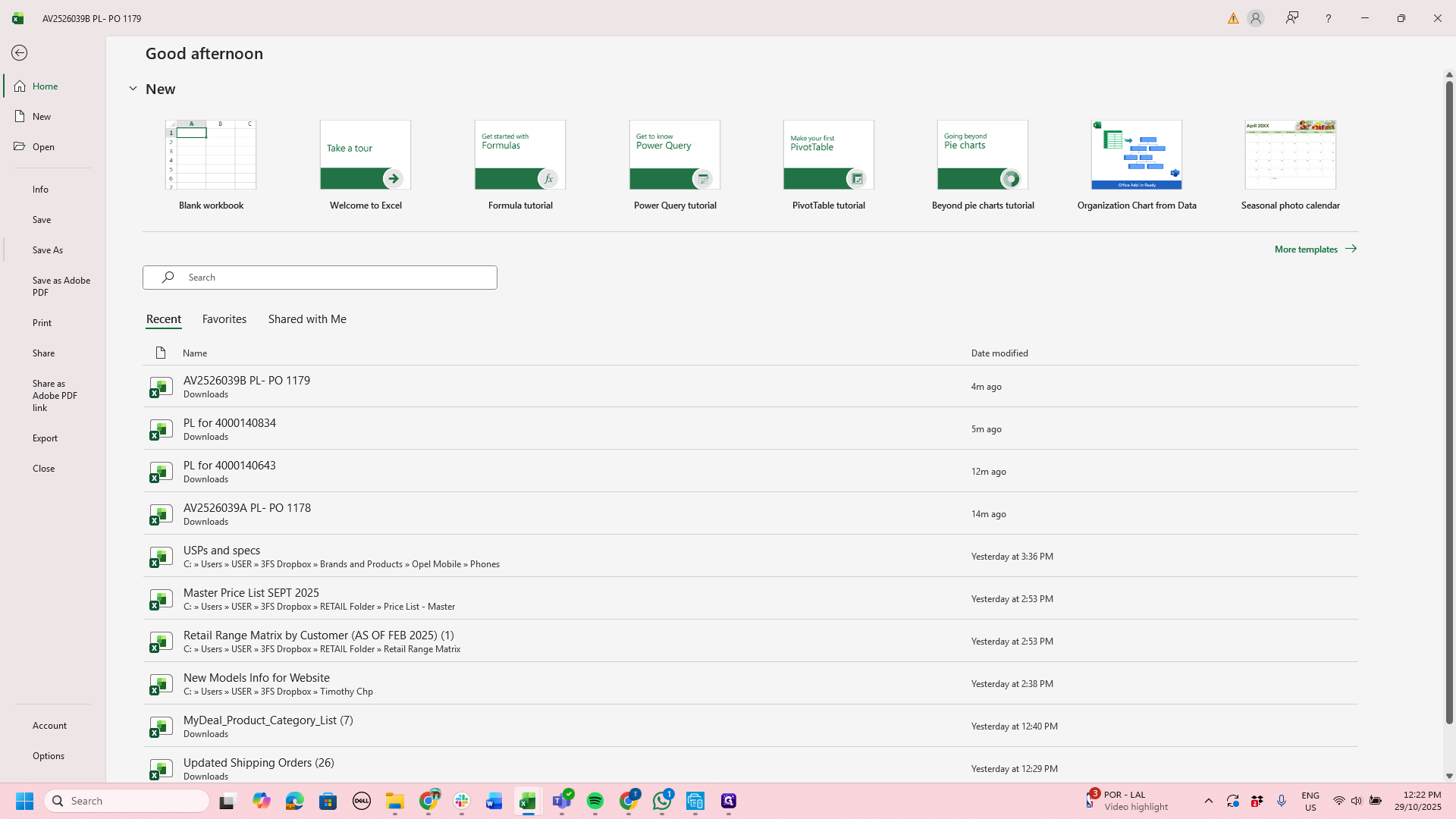Screen dimensions: 1456x819
Task: Click the scrollbar down arrow
Action: tap(1449, 776)
